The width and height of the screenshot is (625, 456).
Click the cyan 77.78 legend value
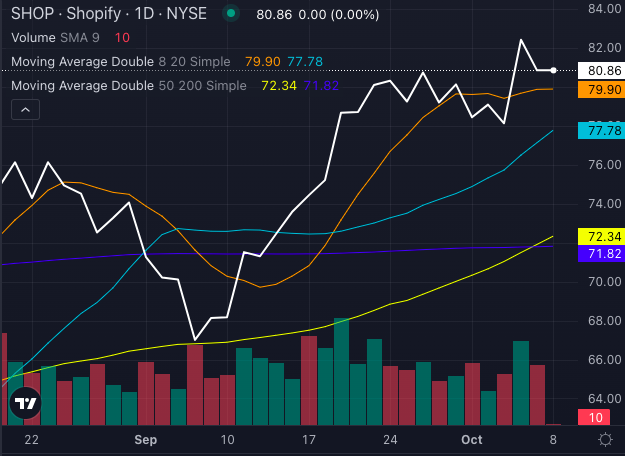(x=305, y=62)
